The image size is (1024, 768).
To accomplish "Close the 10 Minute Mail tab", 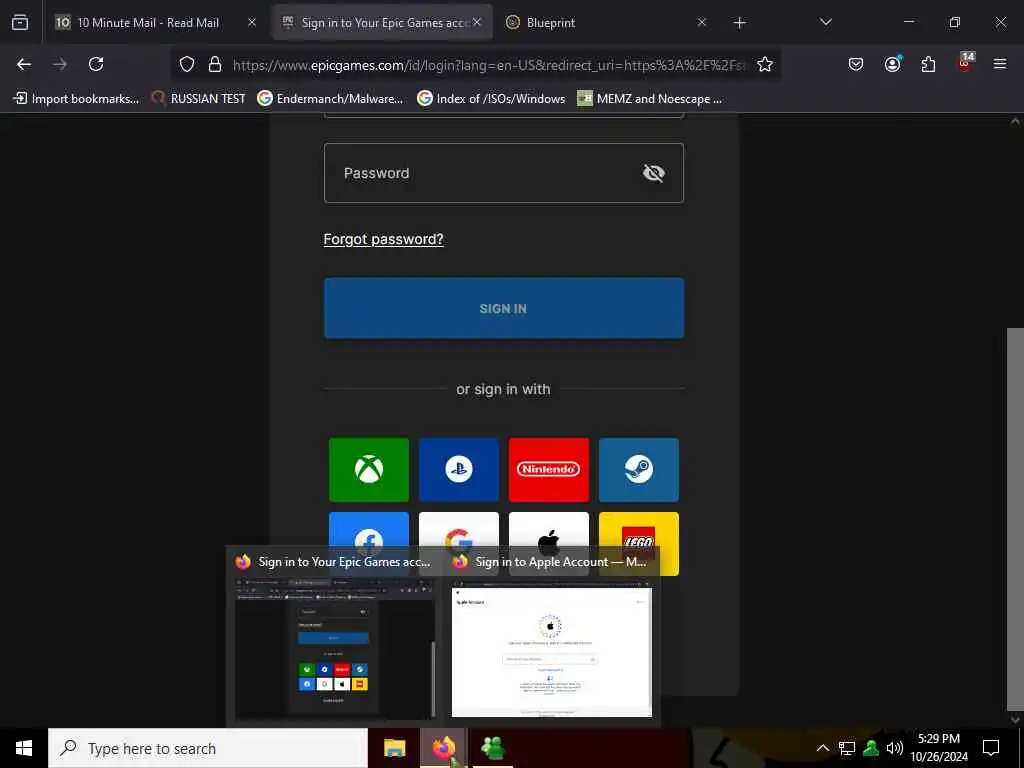I will point(251,23).
